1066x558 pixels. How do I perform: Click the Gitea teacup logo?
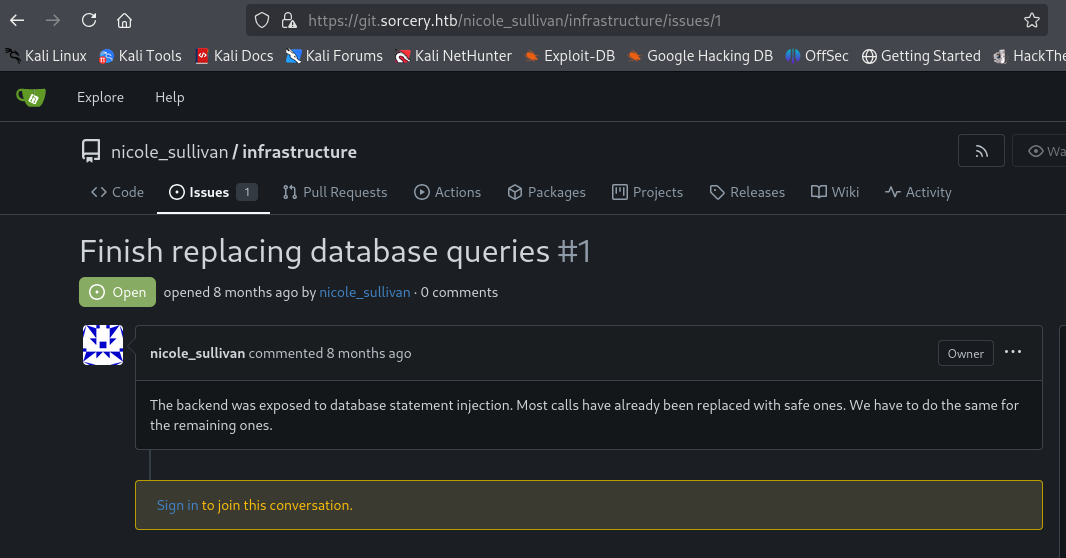tap(31, 97)
